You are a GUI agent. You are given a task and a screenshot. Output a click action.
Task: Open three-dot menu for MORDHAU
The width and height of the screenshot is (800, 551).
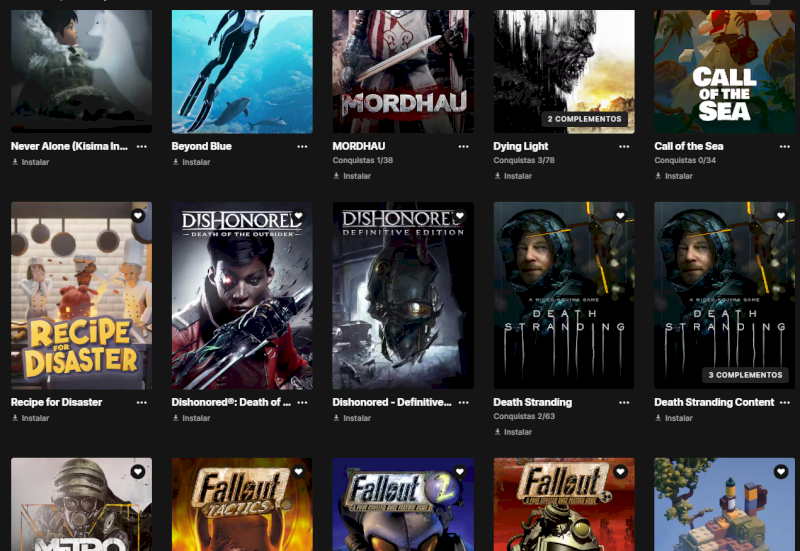(463, 146)
